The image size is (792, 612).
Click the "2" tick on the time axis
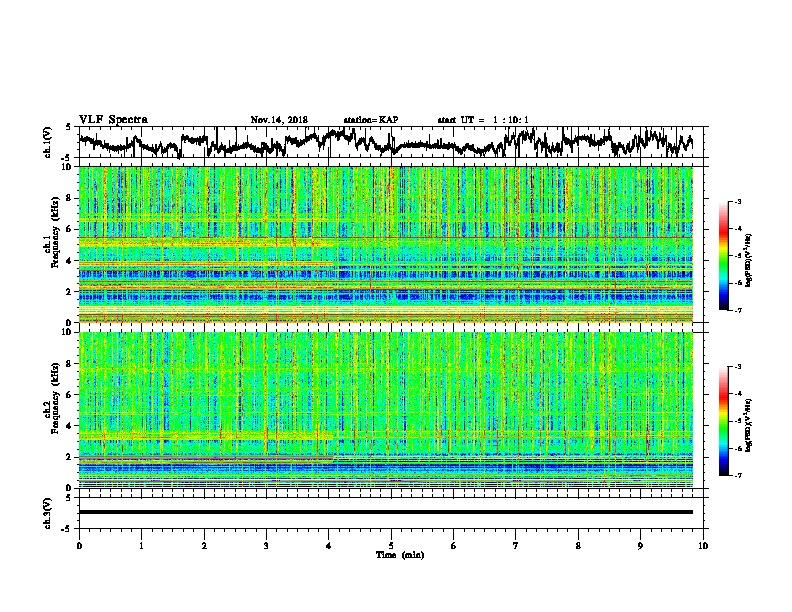[x=204, y=546]
